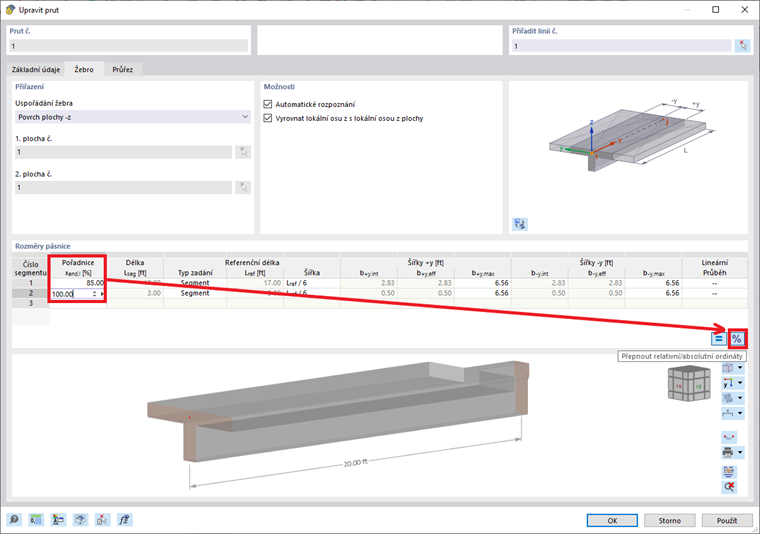Viewport: 760px width, 534px height.
Task: Switch to the Průřez tab
Action: (123, 69)
